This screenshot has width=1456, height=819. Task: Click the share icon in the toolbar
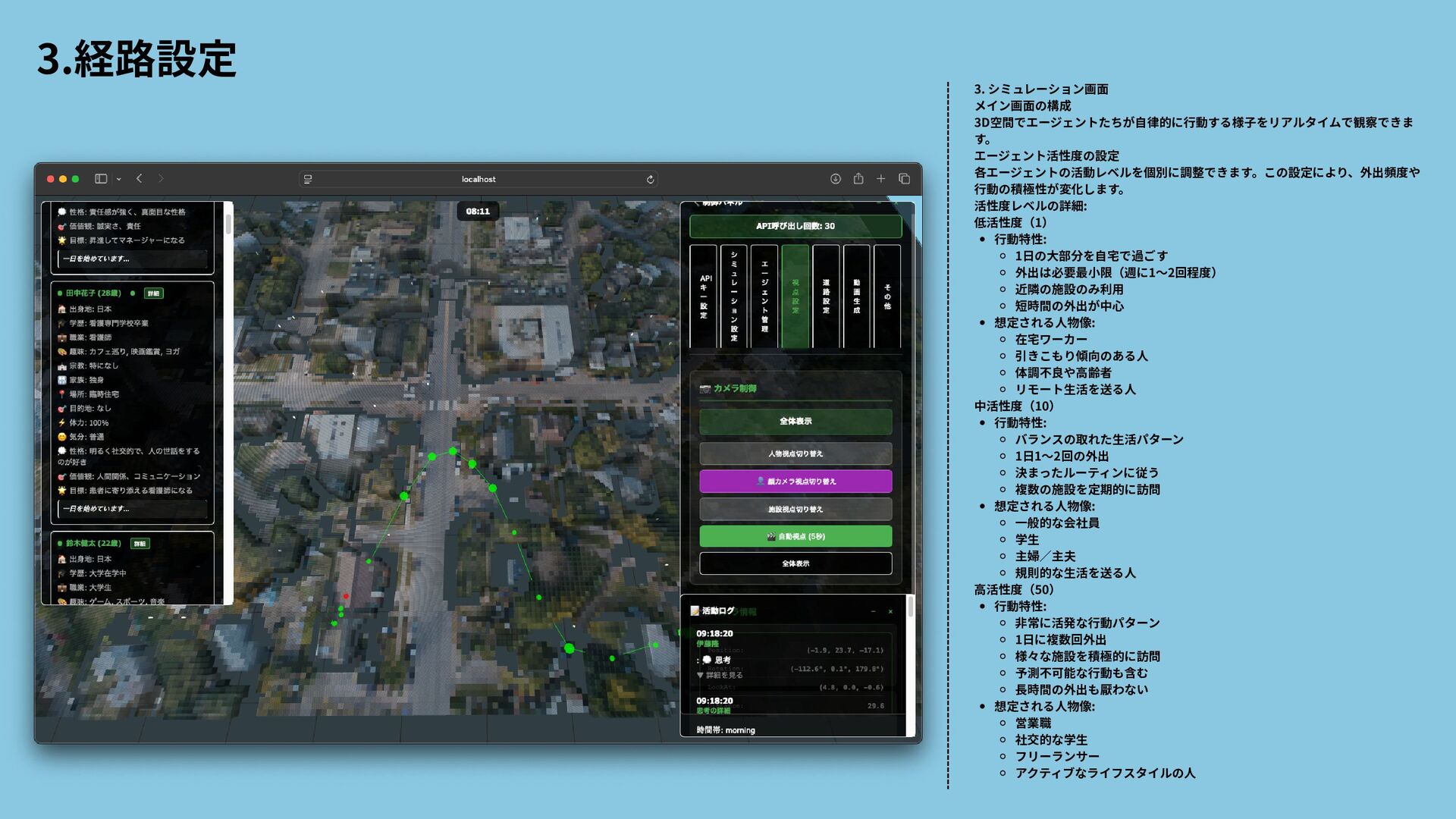(858, 179)
